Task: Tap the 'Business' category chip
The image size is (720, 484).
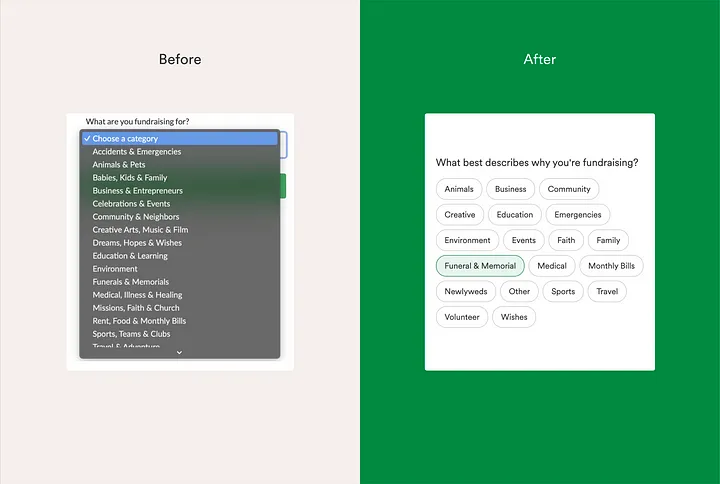Action: point(510,189)
